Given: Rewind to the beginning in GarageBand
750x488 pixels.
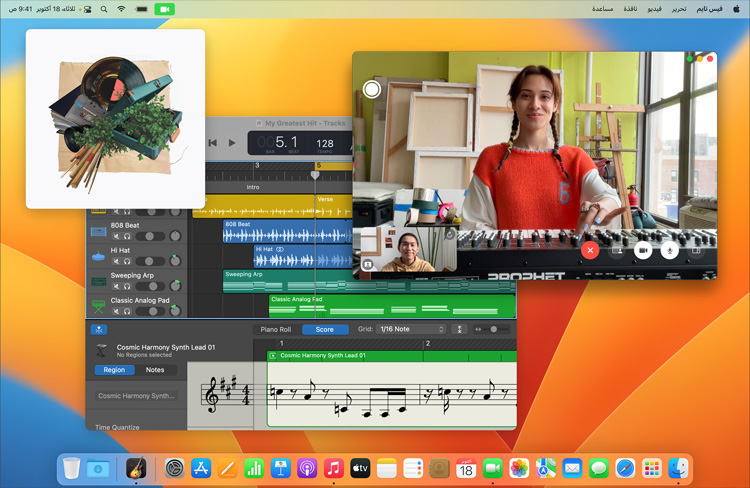Looking at the screenshot, I should point(213,143).
